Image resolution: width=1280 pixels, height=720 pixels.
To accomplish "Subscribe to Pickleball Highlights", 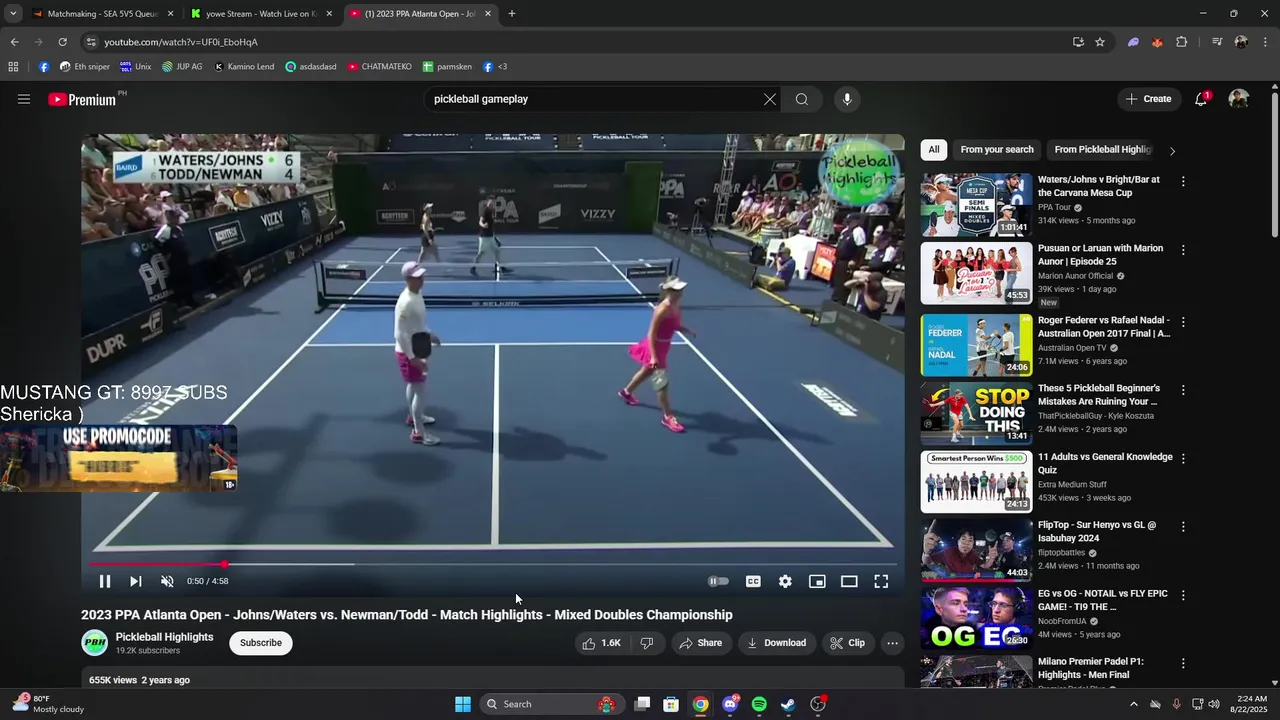I will pos(261,643).
